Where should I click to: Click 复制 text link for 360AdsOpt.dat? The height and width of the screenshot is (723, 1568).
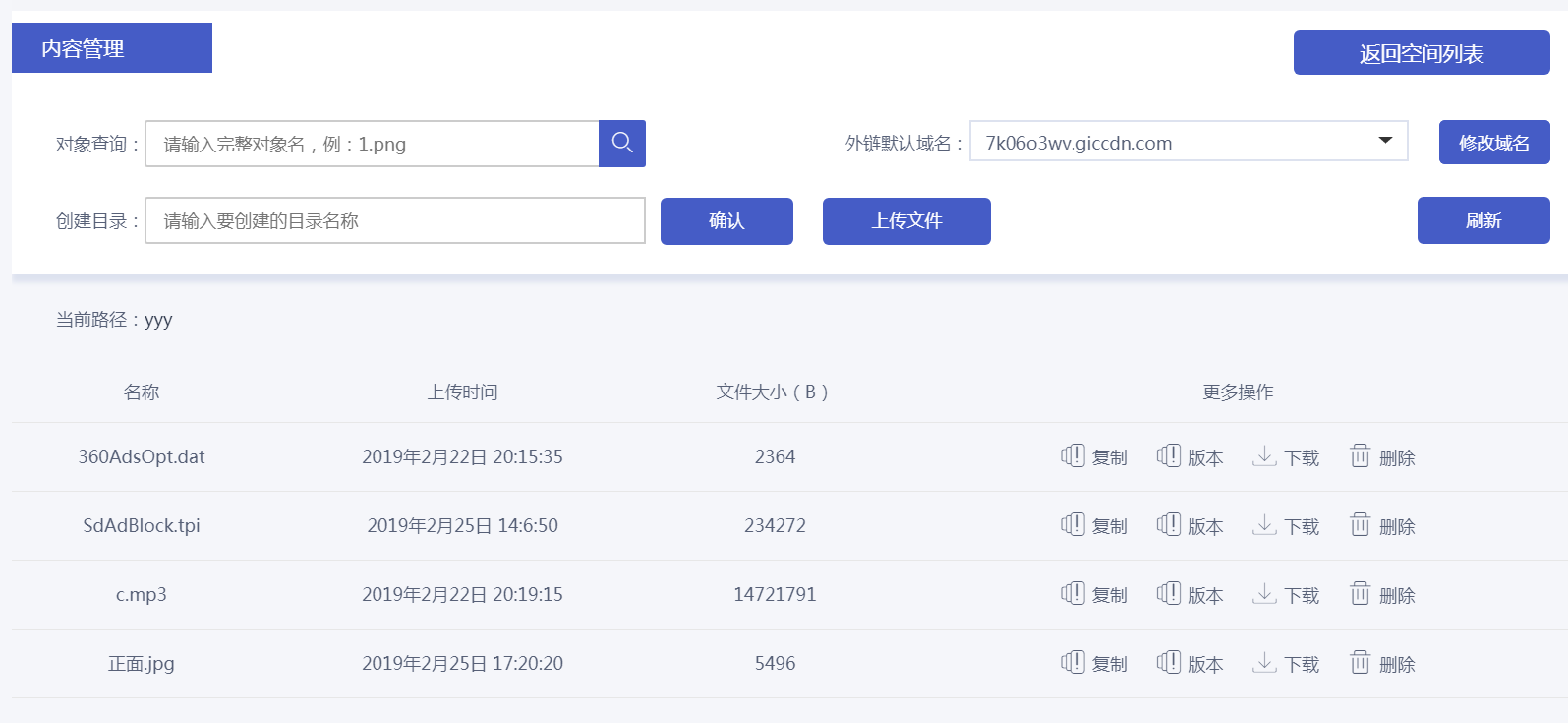1110,457
